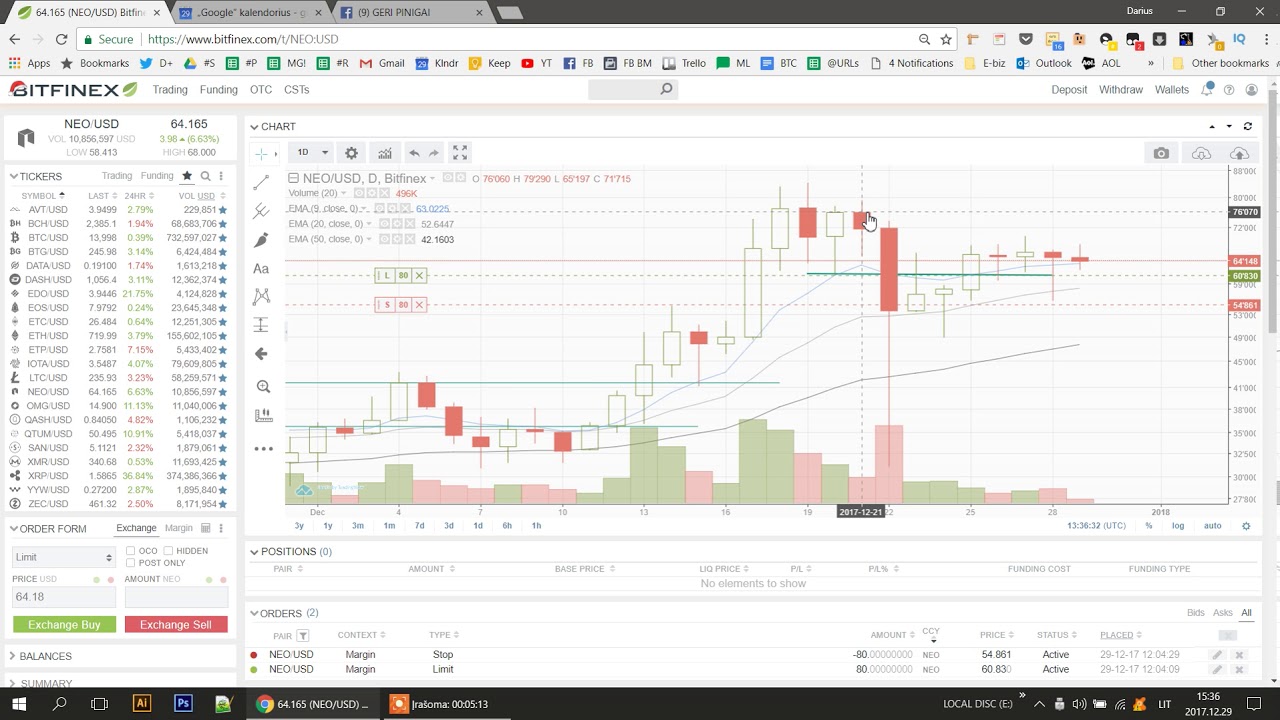The height and width of the screenshot is (720, 1280).
Task: Toggle percent scale on chart
Action: pos(1149,526)
